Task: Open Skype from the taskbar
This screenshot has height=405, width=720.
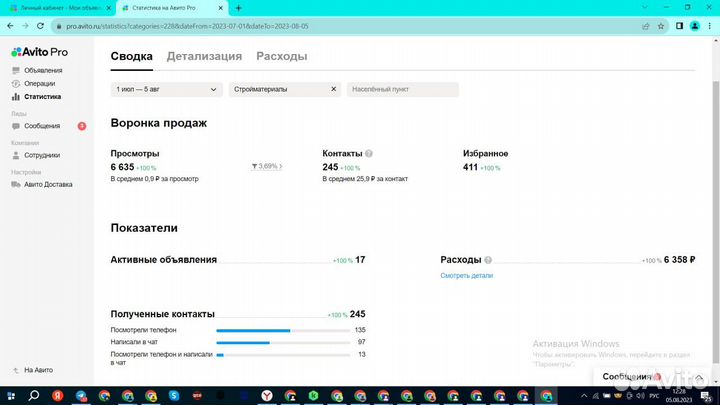Action: (174, 396)
